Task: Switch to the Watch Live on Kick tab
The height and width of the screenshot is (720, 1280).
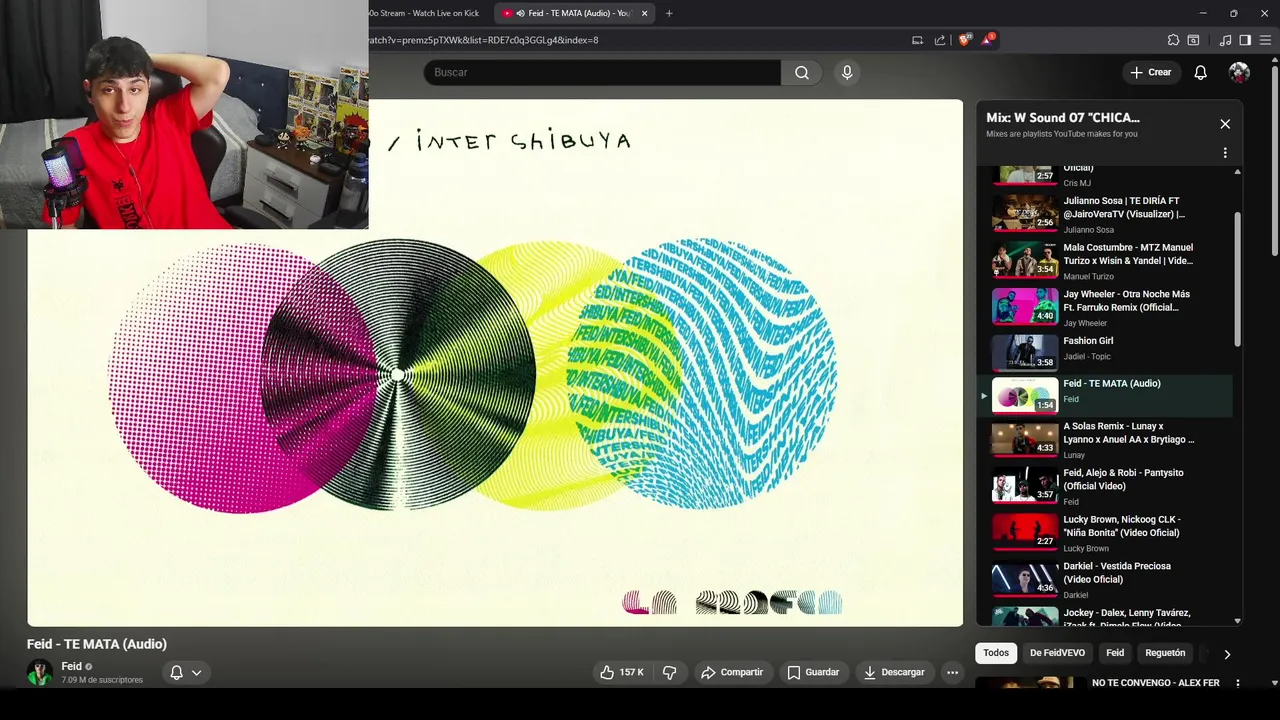Action: point(425,13)
